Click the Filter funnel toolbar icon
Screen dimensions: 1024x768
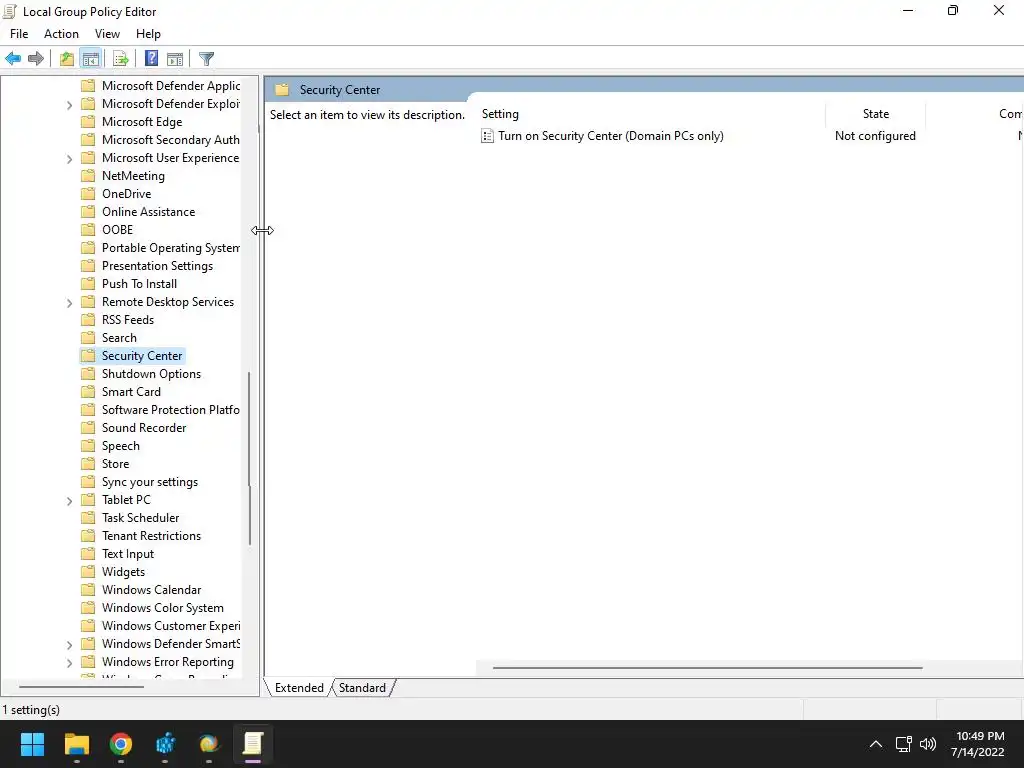click(x=206, y=59)
